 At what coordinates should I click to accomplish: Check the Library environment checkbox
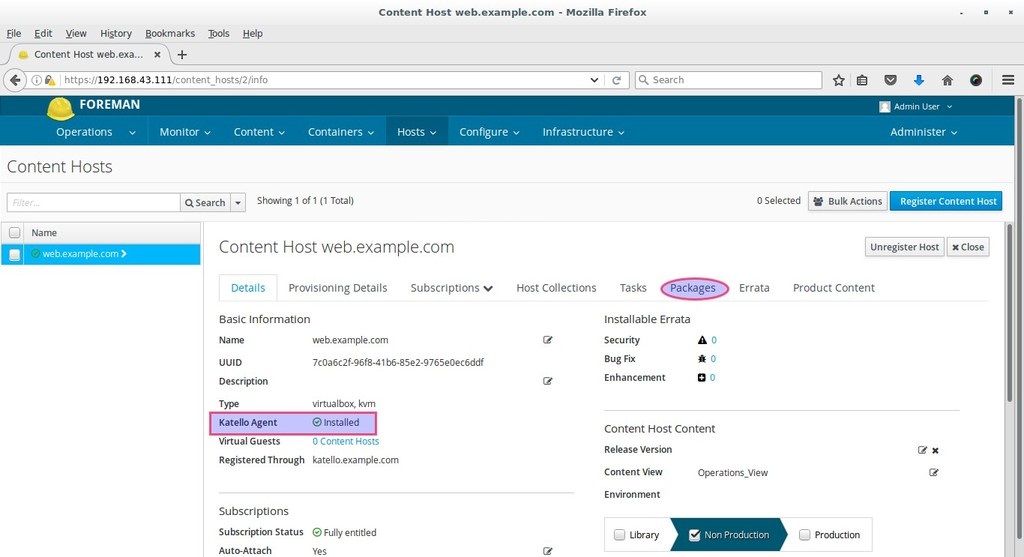point(619,535)
